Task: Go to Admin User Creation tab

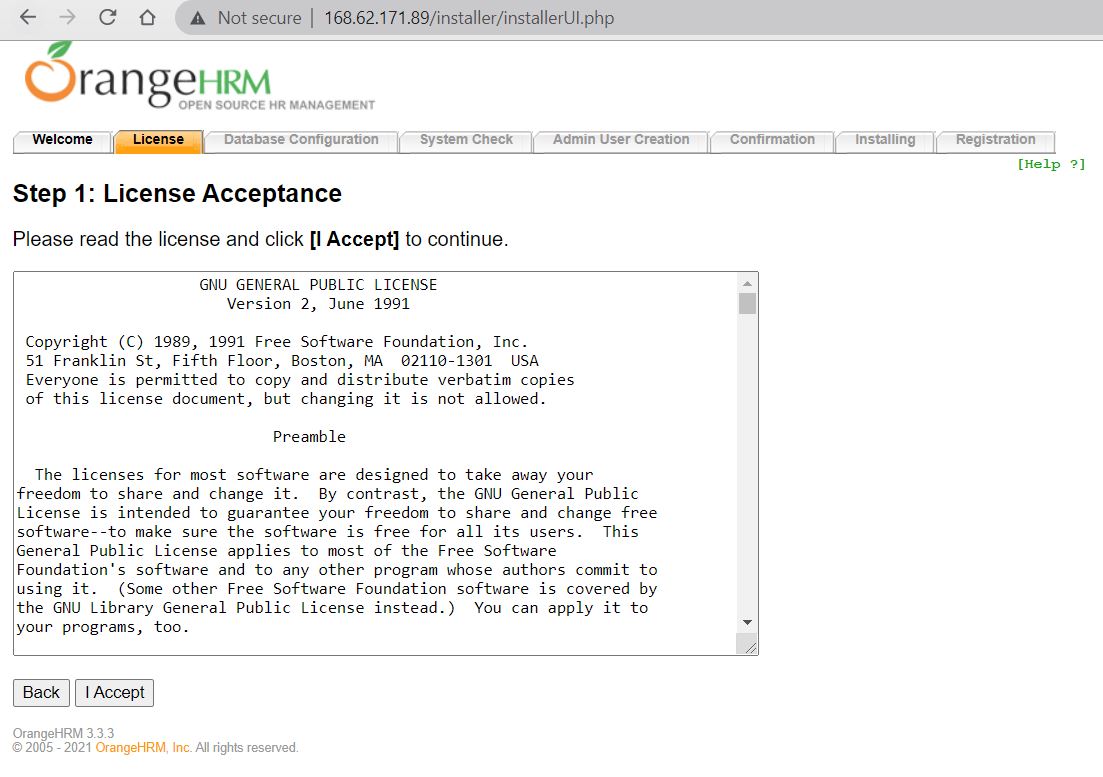Action: pos(621,140)
